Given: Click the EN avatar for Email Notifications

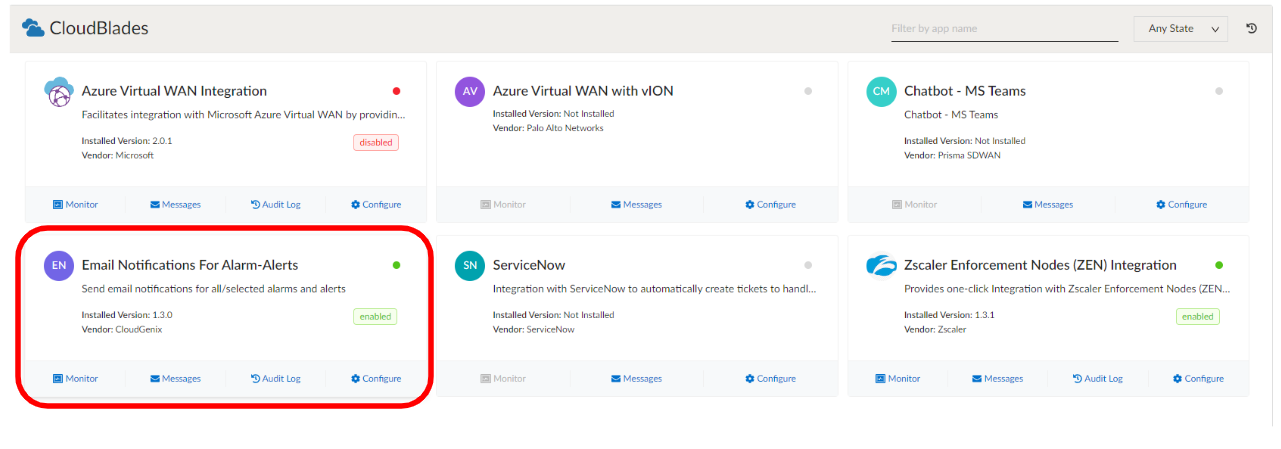Looking at the screenshot, I should coord(59,265).
